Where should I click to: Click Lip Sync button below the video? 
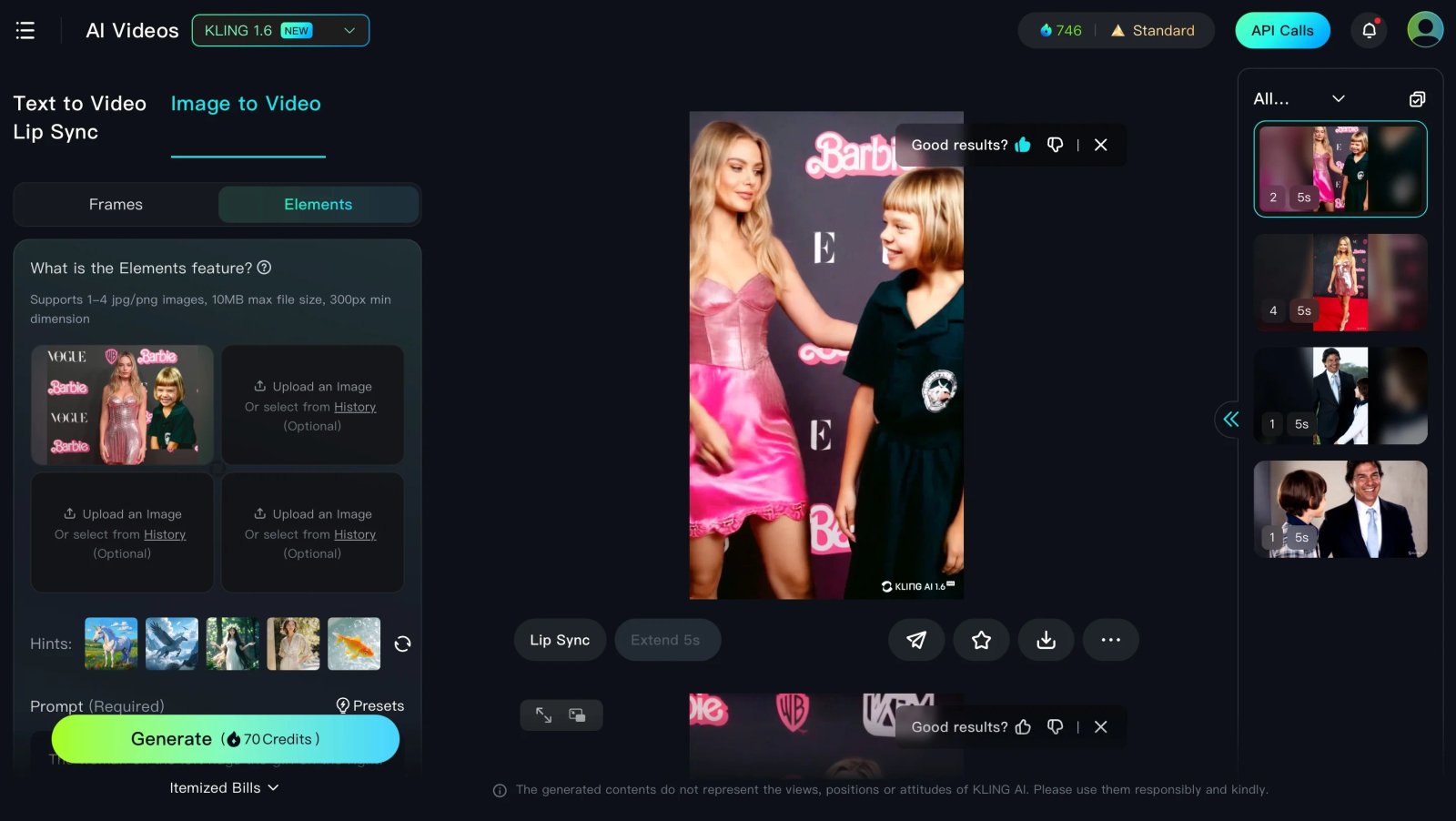(x=560, y=640)
